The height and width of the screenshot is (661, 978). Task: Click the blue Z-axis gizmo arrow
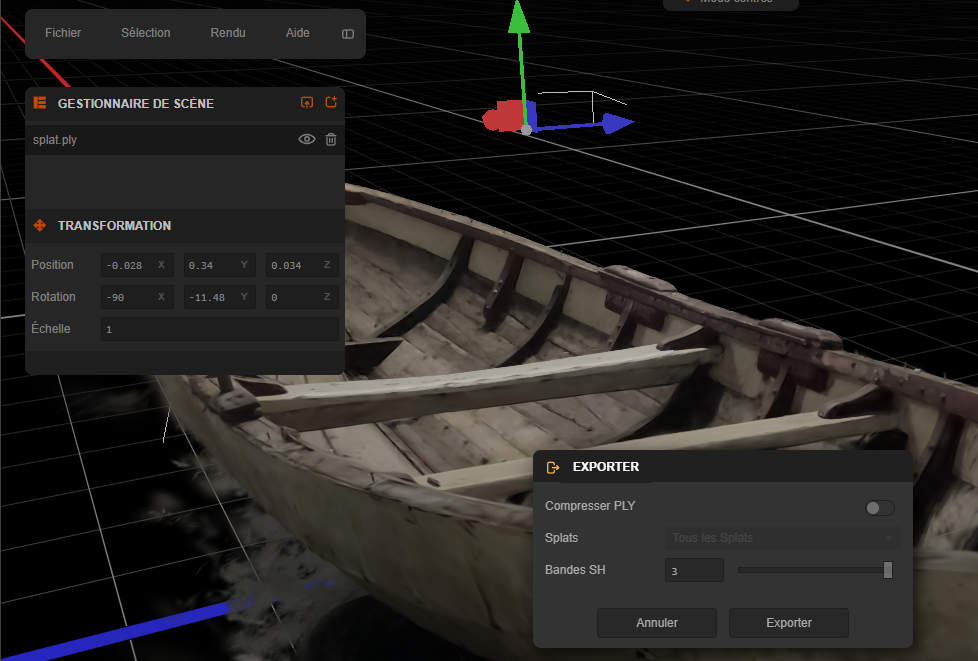click(x=617, y=123)
